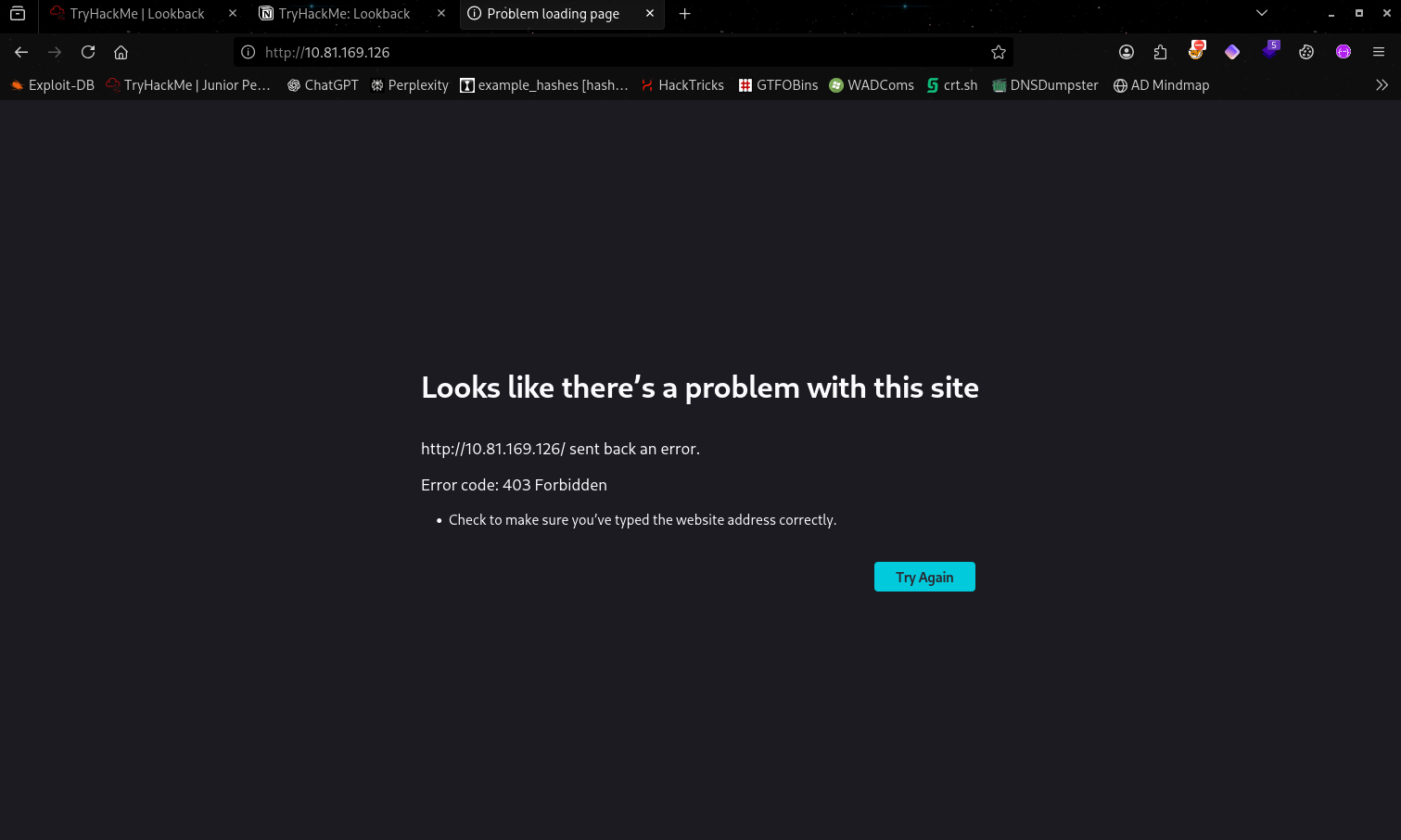Screen dimensions: 1401x840
Task: Open a new tab with the plus button
Action: 684,14
